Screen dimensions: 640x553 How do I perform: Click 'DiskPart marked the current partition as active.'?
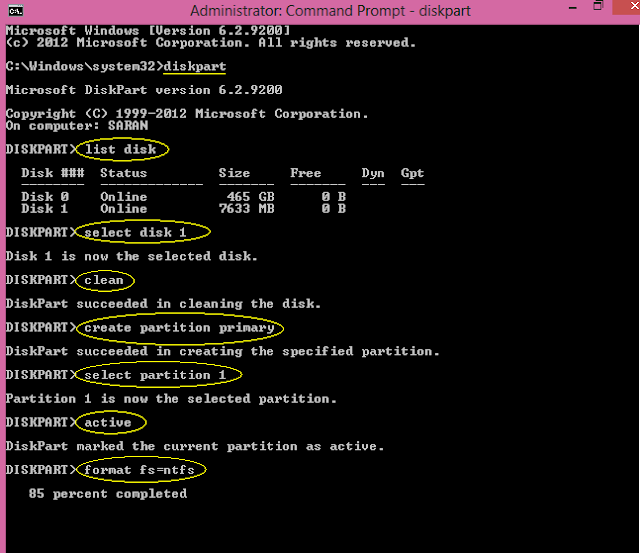(x=195, y=446)
